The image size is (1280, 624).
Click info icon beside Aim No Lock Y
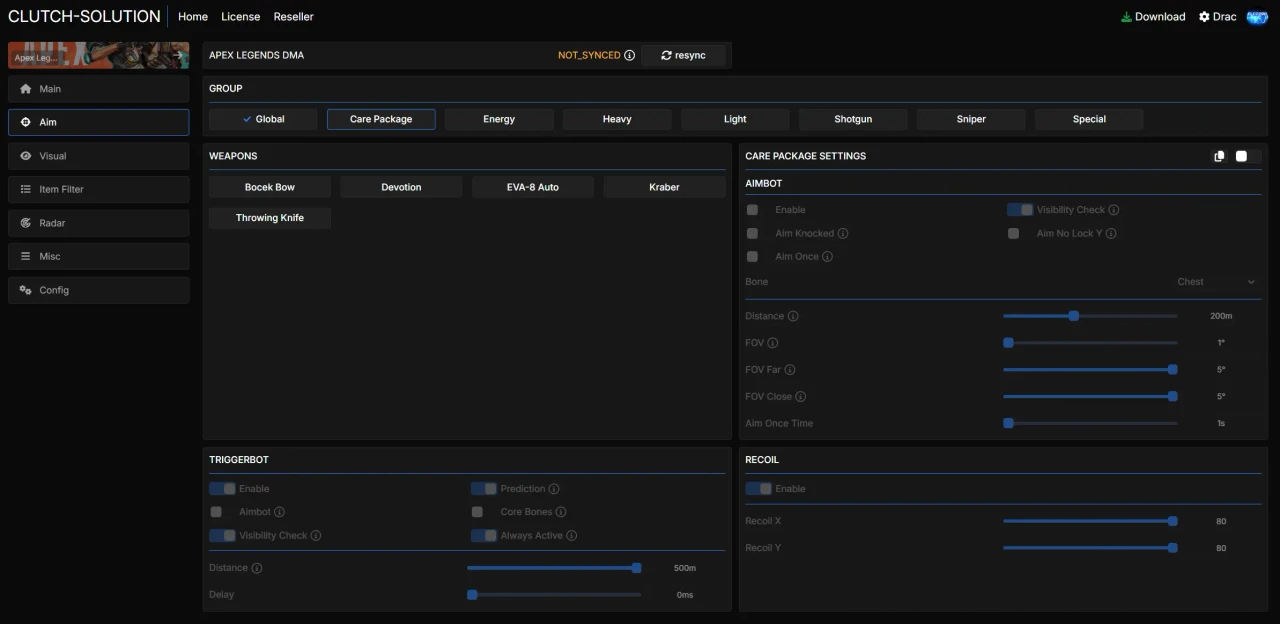click(1111, 233)
